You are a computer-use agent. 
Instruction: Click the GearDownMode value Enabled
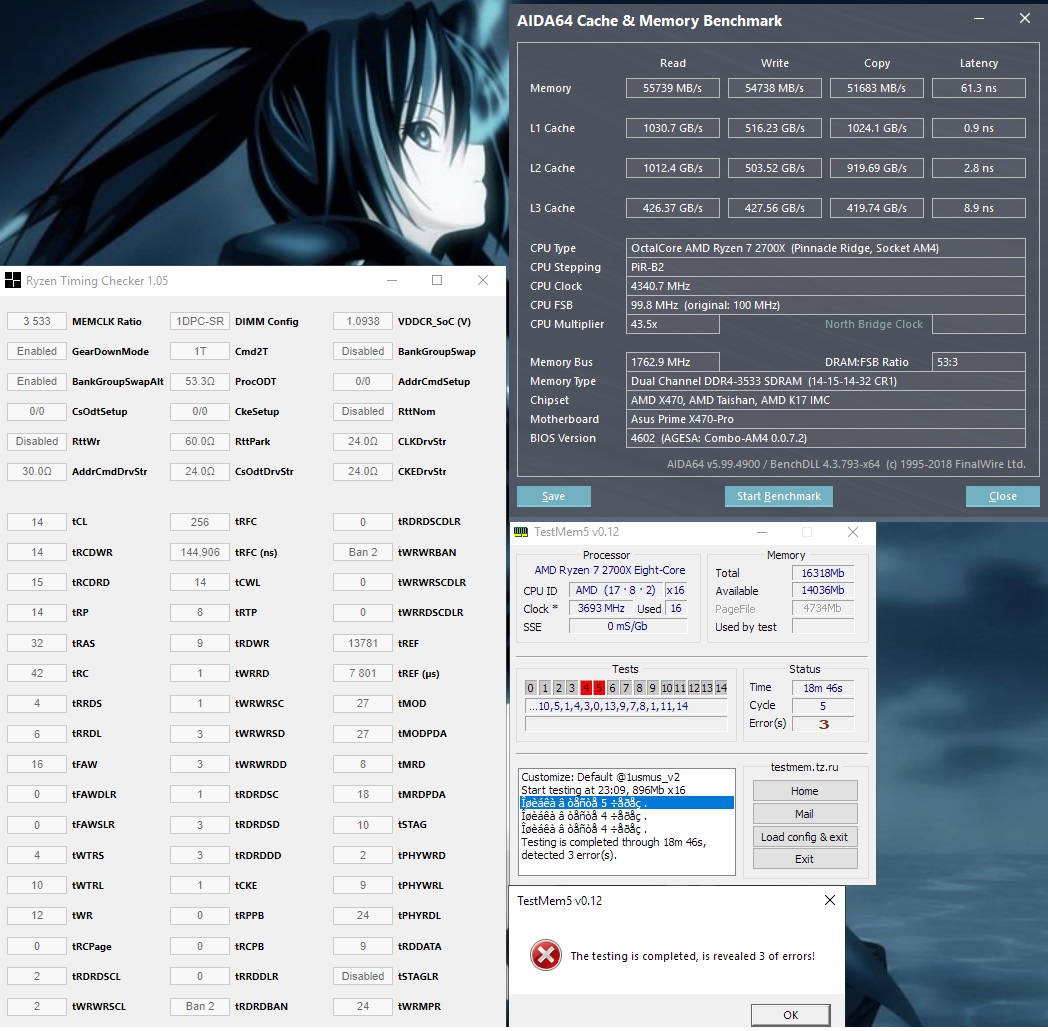pos(37,351)
